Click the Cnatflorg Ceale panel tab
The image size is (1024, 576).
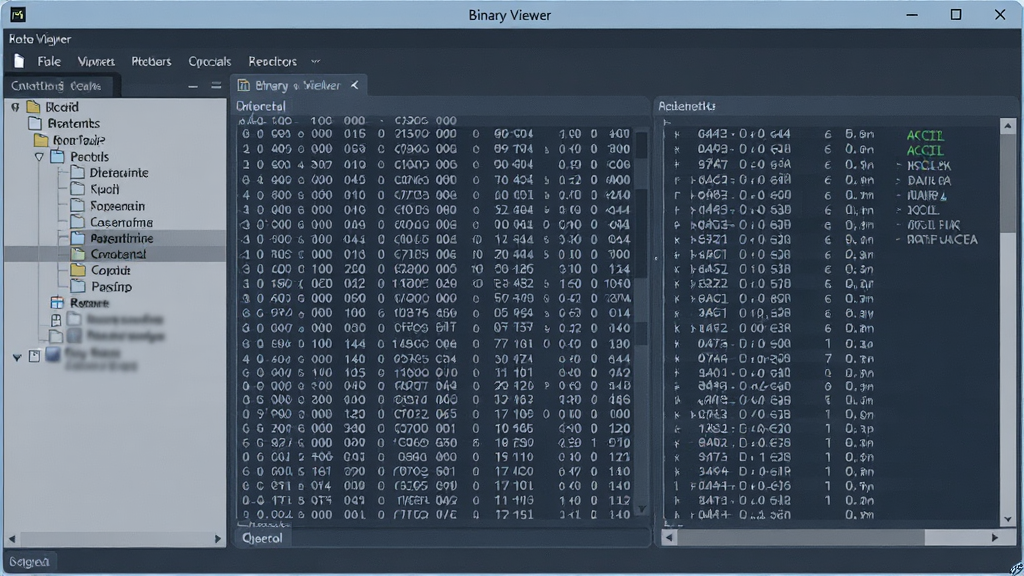56,86
